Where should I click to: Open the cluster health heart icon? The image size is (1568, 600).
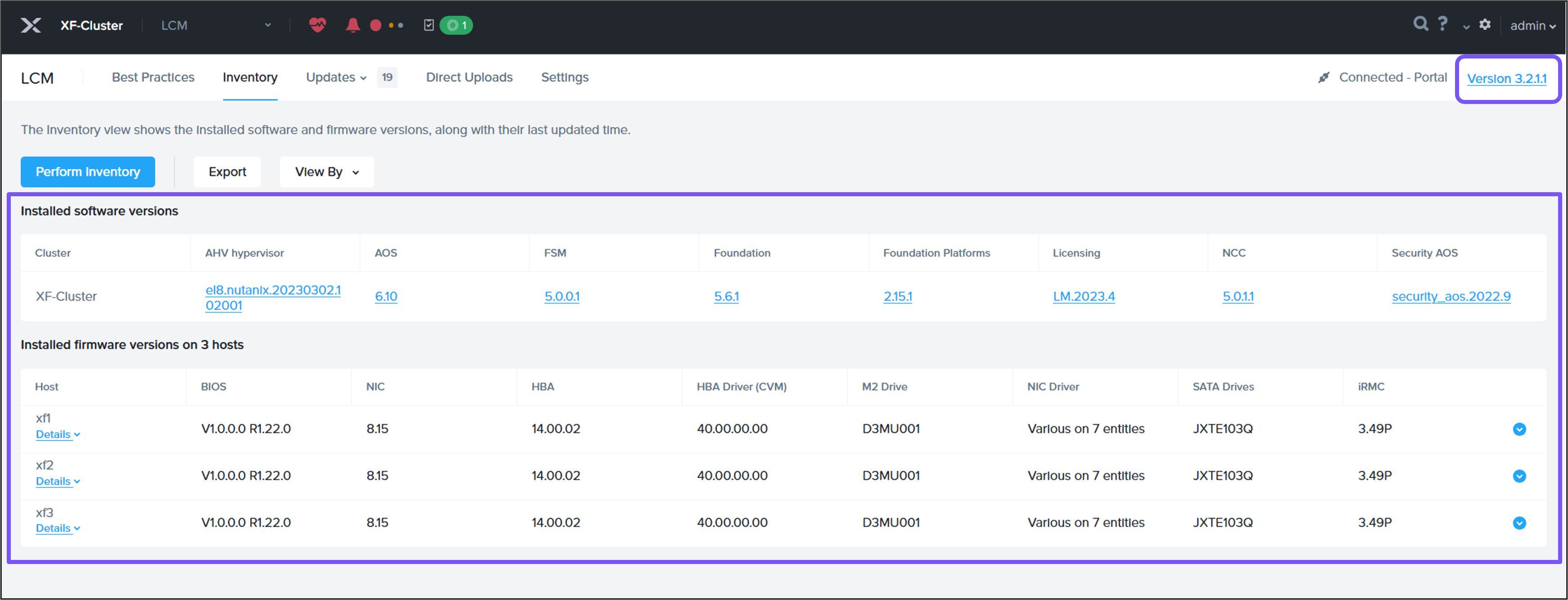click(317, 25)
